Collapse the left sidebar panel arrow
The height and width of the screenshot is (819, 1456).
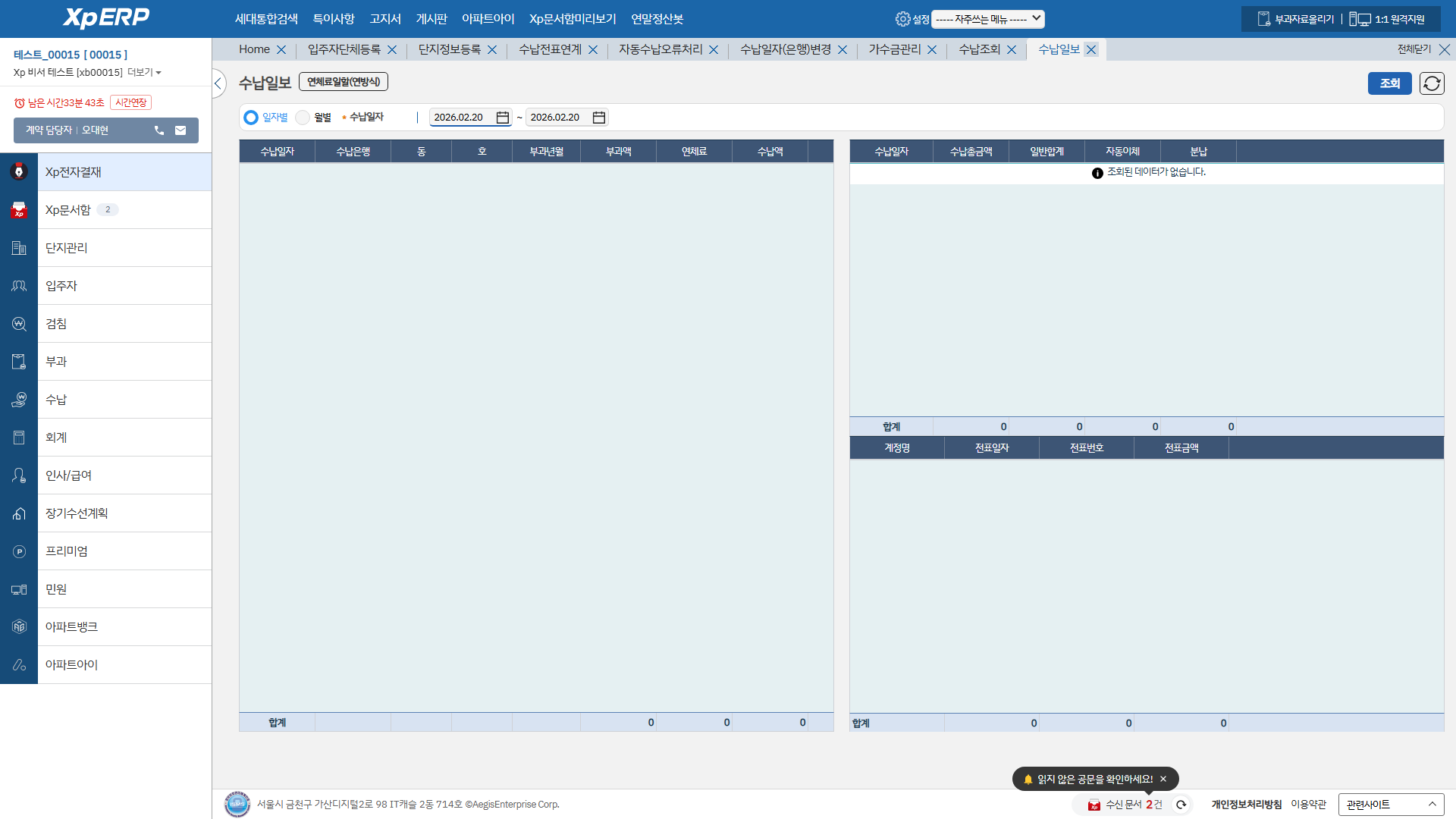click(x=218, y=83)
